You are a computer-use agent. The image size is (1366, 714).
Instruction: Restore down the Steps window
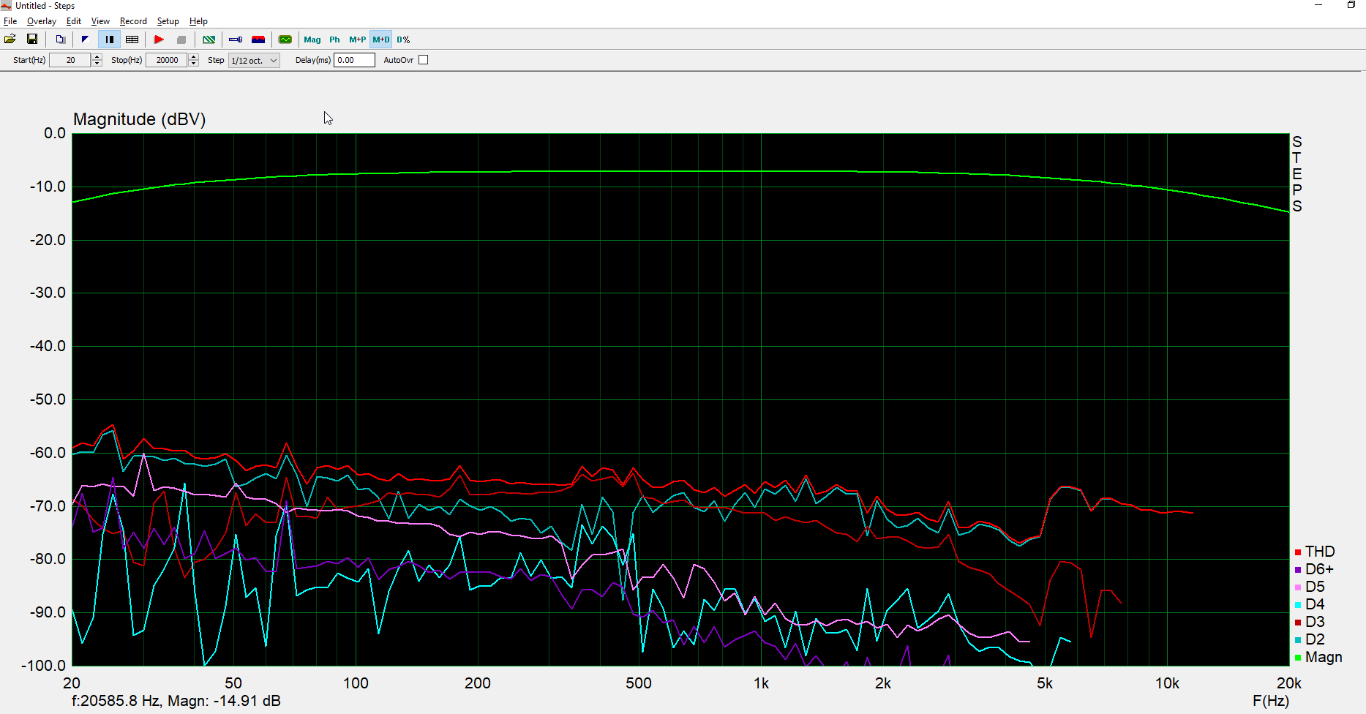tap(1352, 5)
